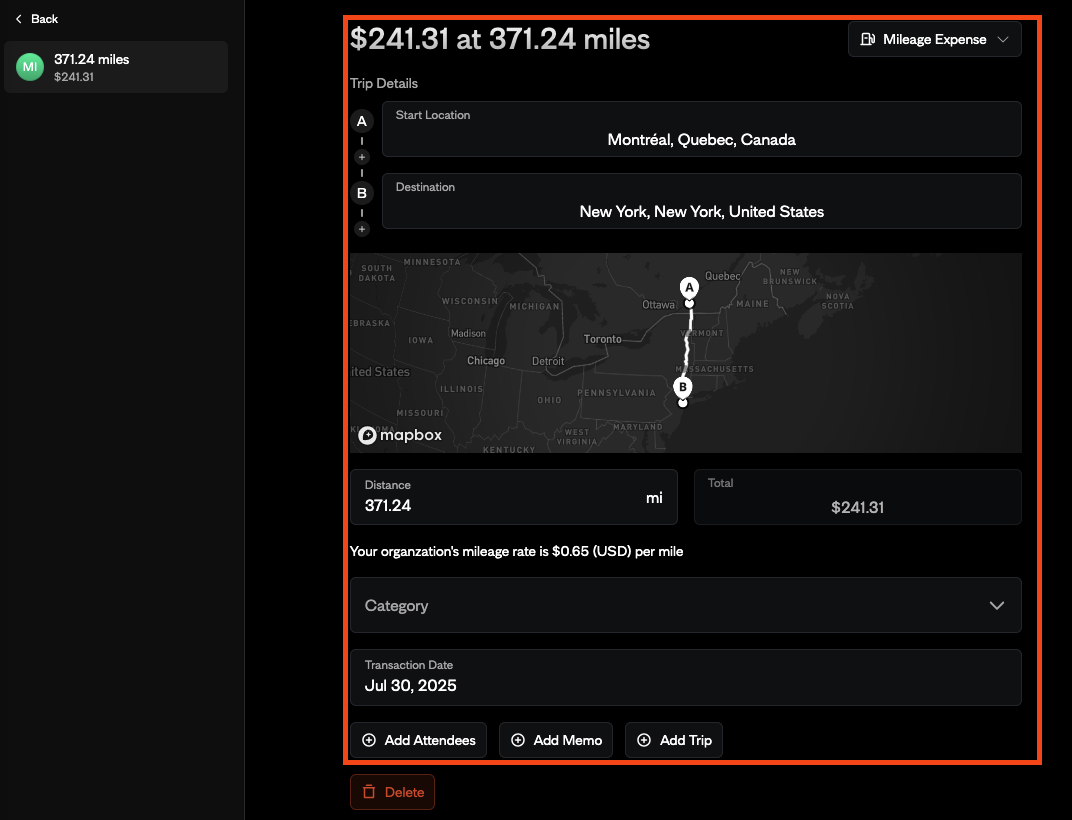Open the Mileage Expense type dropdown
The height and width of the screenshot is (820, 1072).
pyautogui.click(x=935, y=40)
